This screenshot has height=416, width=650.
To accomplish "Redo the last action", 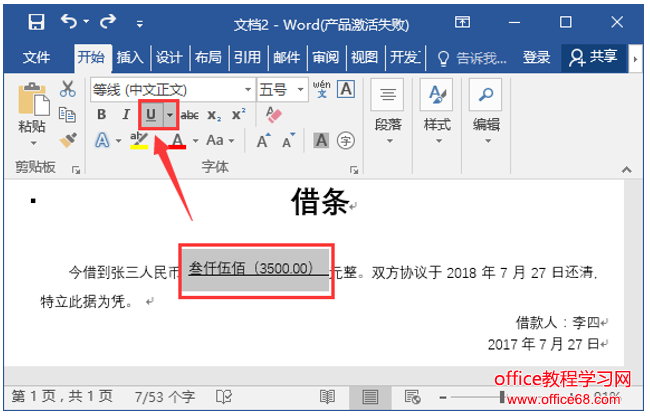I will [108, 21].
